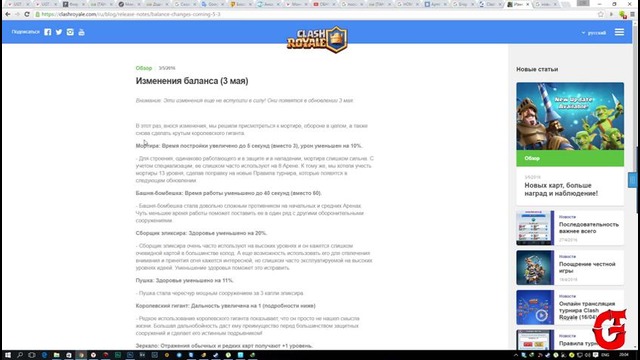Open the hamburger menu in site header

click(619, 32)
